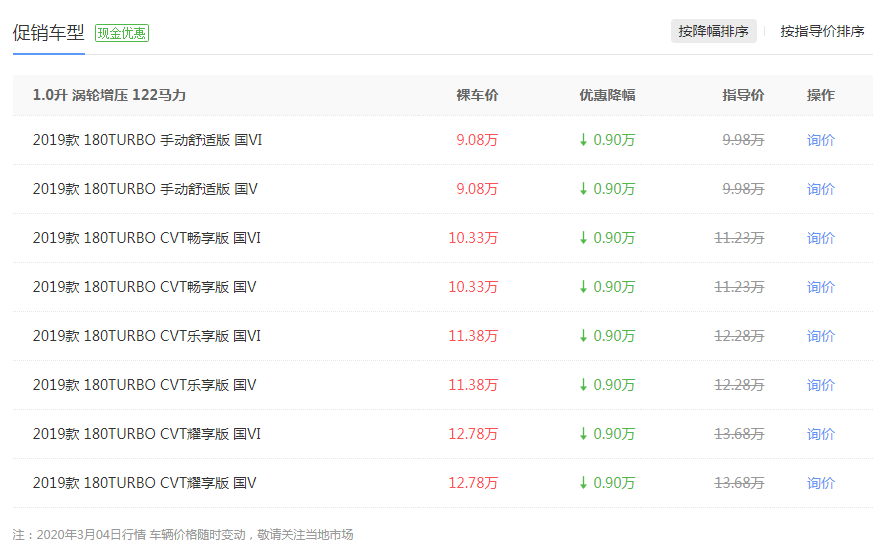Click the 操作 column header
The width and height of the screenshot is (881, 556).
tap(821, 95)
